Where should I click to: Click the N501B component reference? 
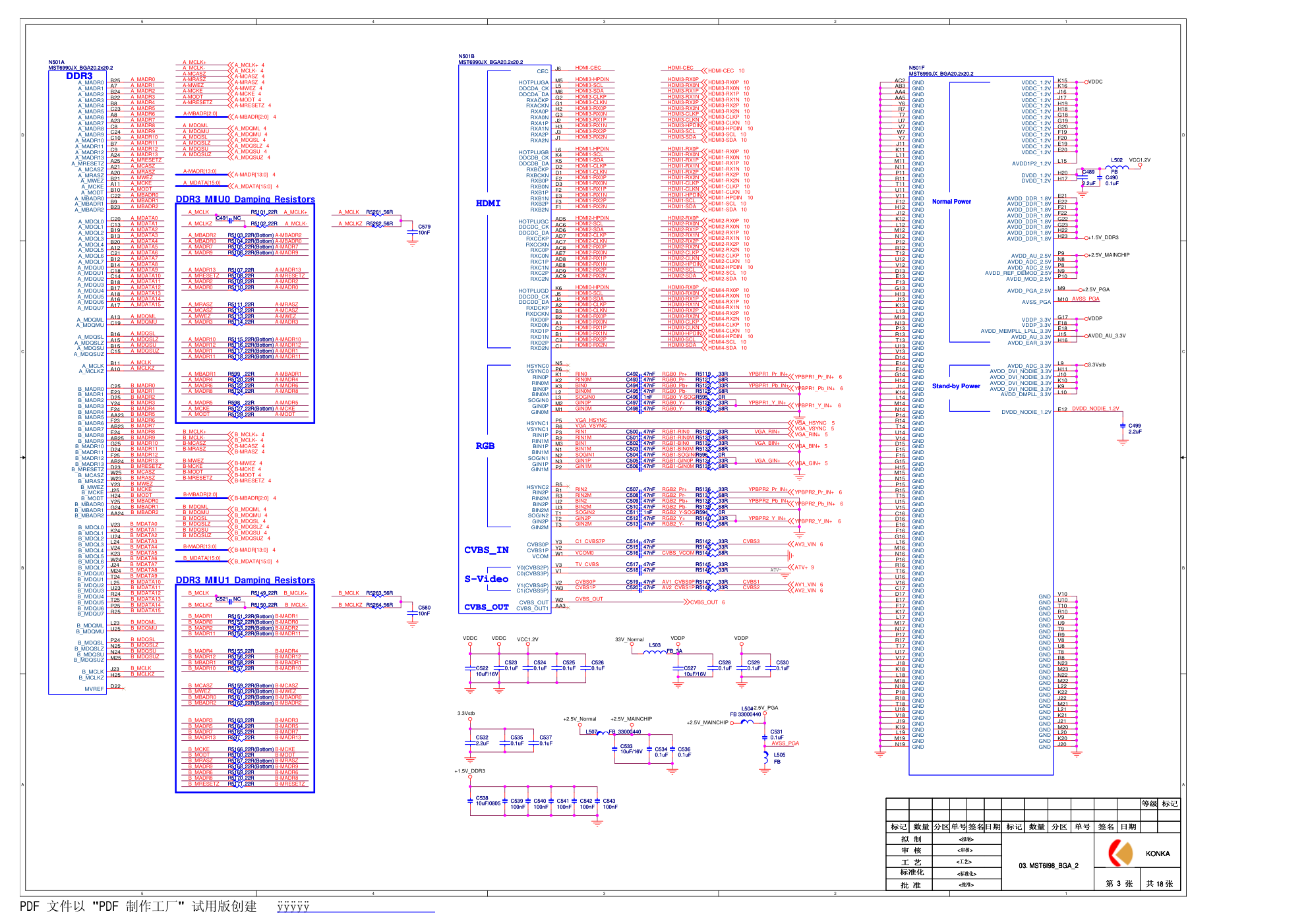click(x=466, y=57)
